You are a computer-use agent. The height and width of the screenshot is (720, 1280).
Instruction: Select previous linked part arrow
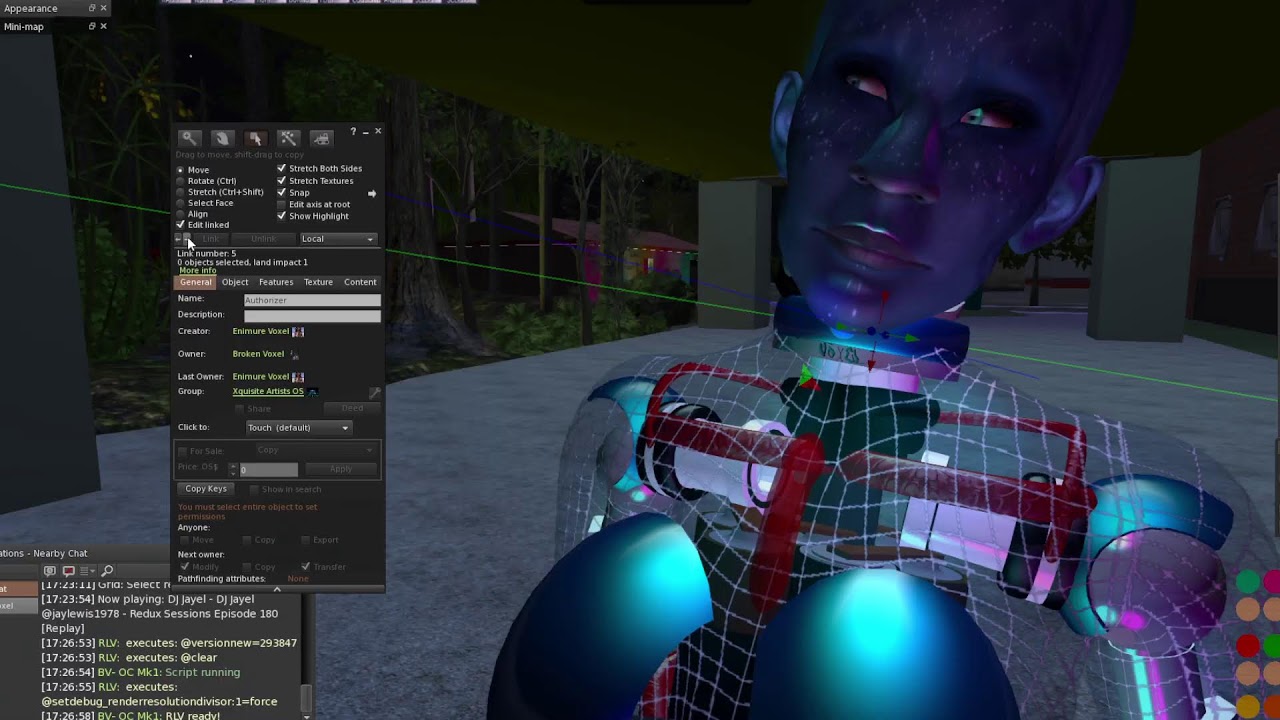click(179, 239)
